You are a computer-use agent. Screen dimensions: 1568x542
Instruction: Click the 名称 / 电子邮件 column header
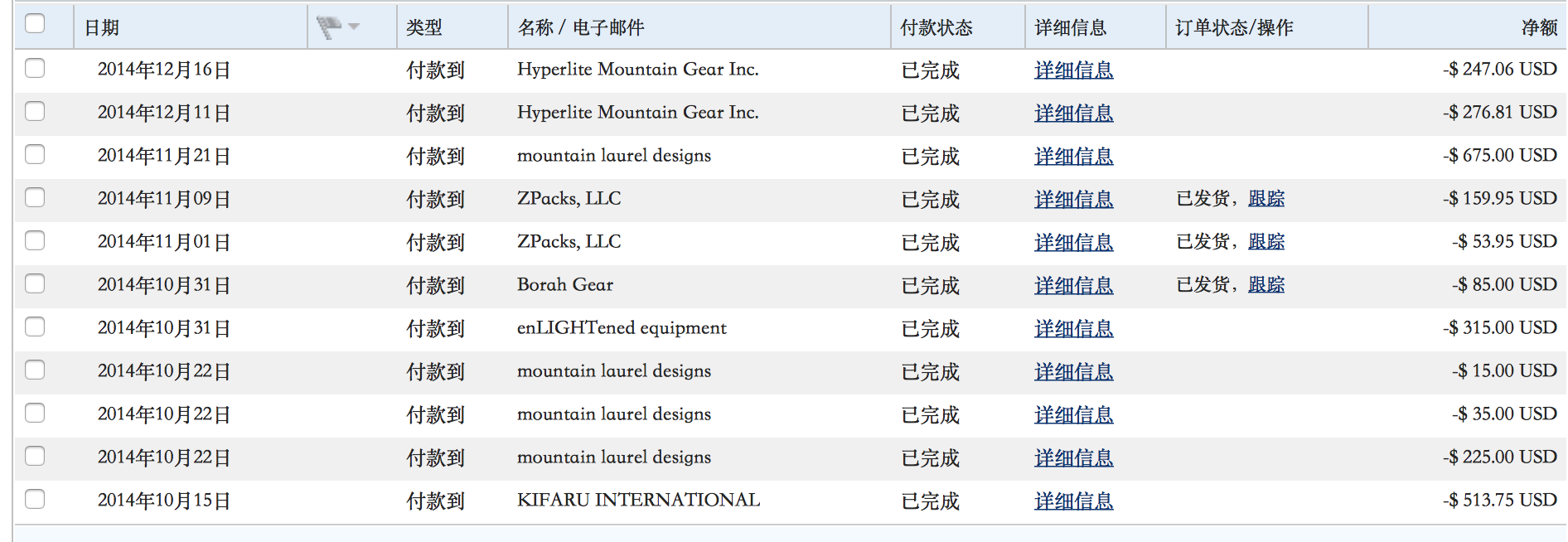click(581, 28)
